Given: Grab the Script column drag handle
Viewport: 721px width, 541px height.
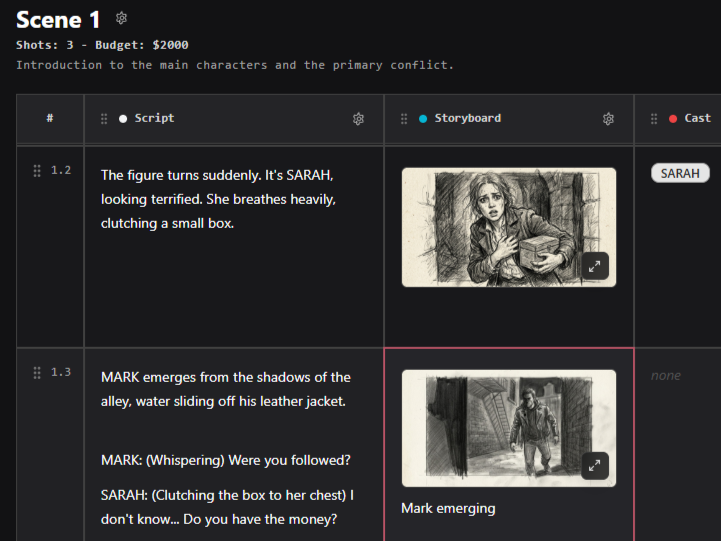Looking at the screenshot, I should [x=104, y=119].
